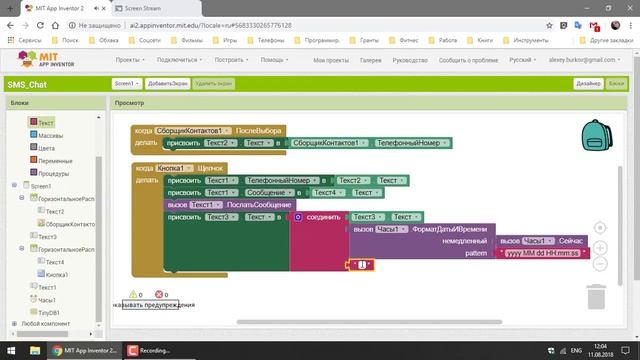Open the Windows notification center
640x360 pixels.
tap(625, 350)
